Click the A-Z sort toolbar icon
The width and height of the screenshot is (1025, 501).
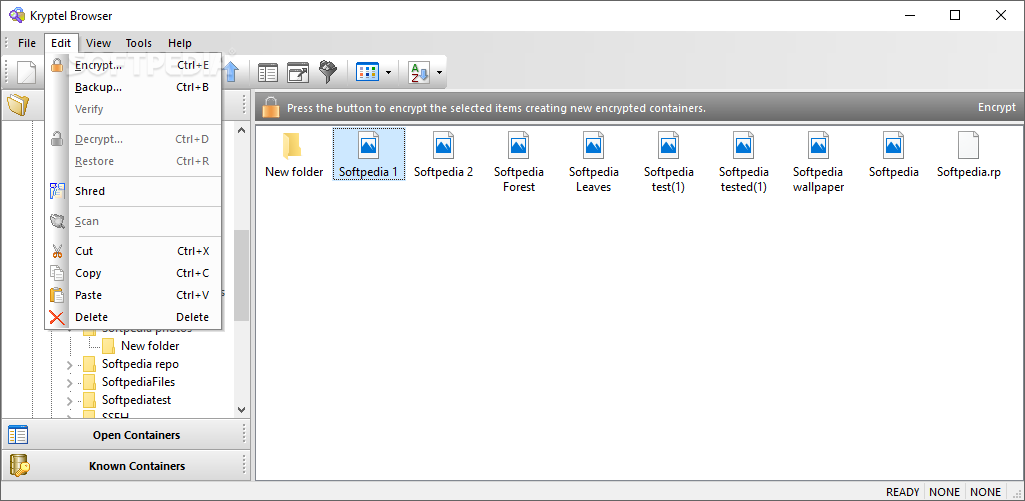point(419,72)
